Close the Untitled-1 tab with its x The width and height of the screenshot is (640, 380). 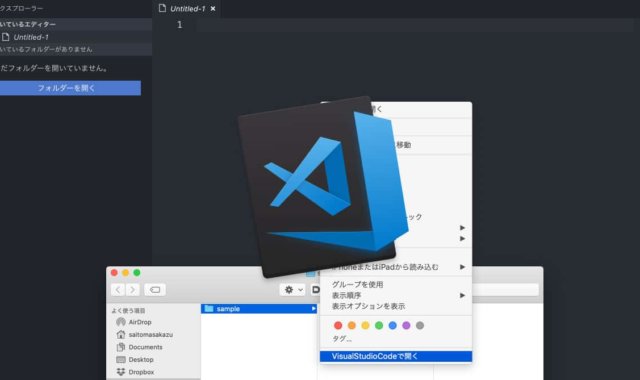[213, 9]
